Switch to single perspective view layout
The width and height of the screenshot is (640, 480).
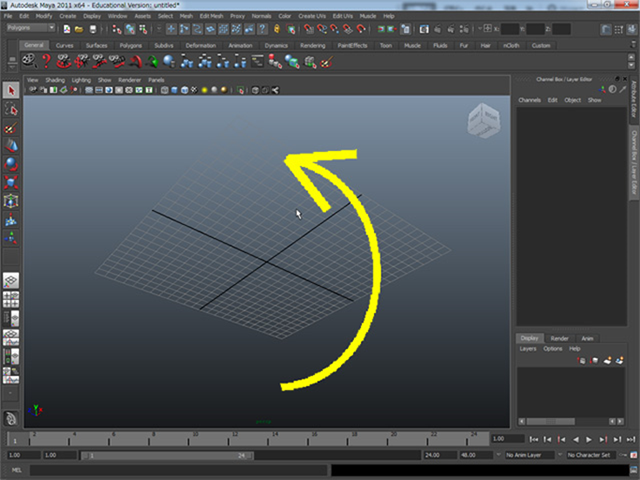coord(11,281)
